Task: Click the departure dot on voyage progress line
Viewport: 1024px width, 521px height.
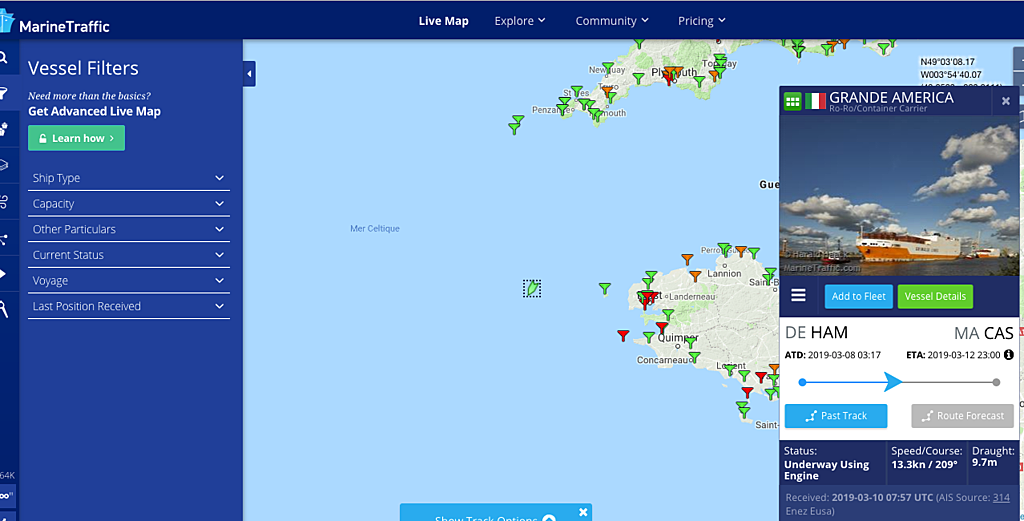Action: point(803,383)
